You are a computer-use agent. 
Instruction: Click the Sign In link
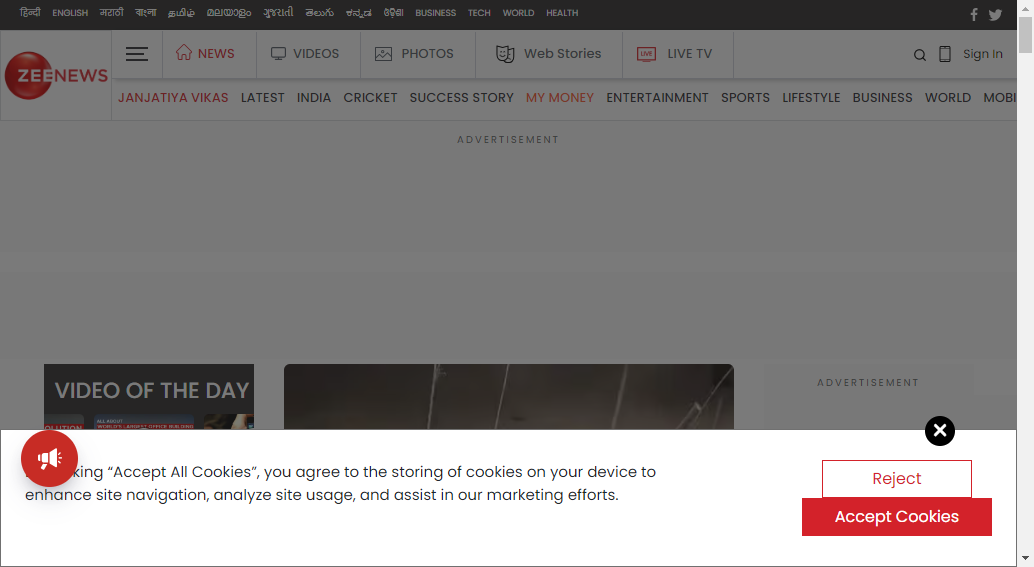(x=983, y=54)
